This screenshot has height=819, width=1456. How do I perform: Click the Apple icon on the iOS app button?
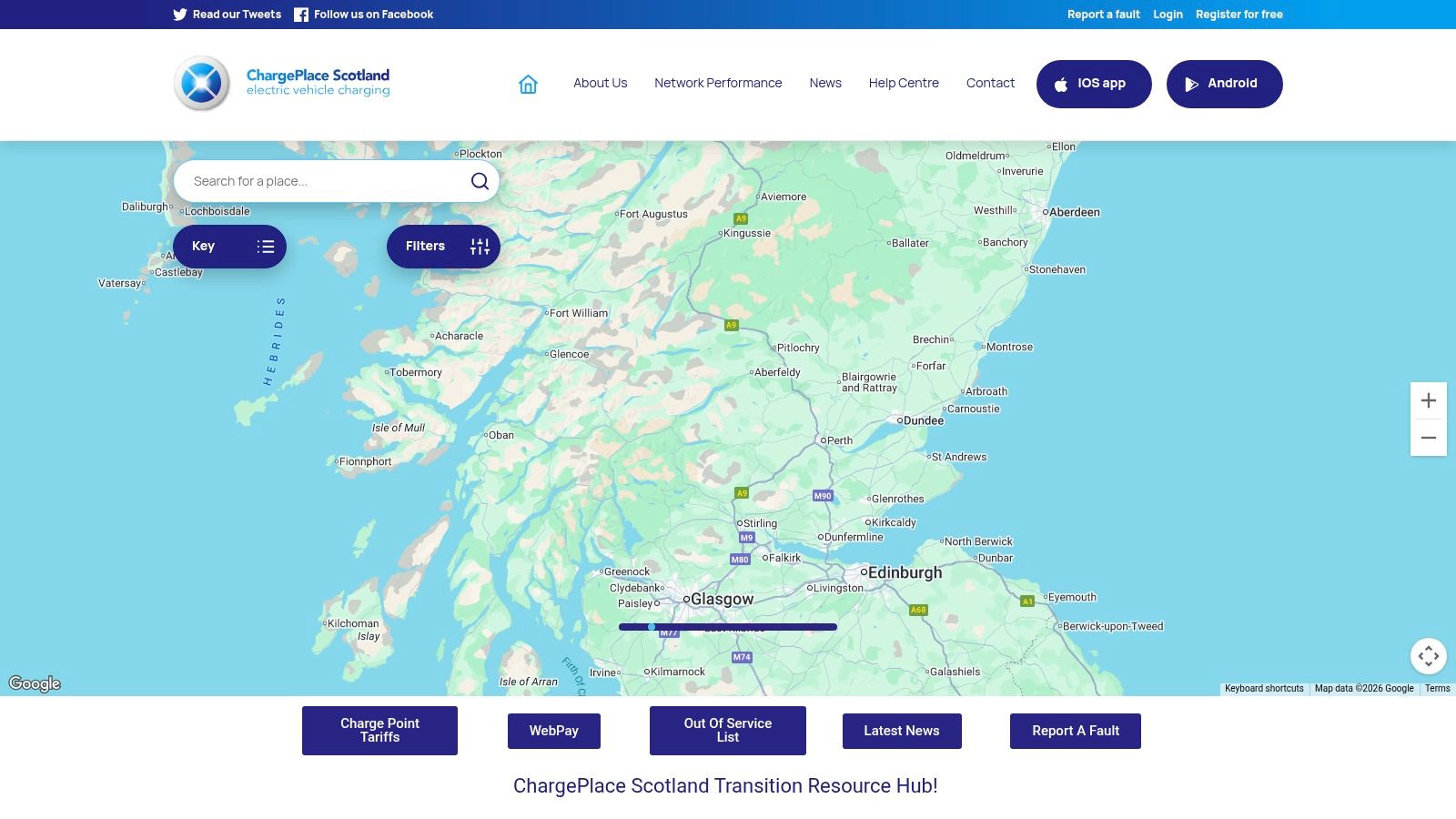1060,84
